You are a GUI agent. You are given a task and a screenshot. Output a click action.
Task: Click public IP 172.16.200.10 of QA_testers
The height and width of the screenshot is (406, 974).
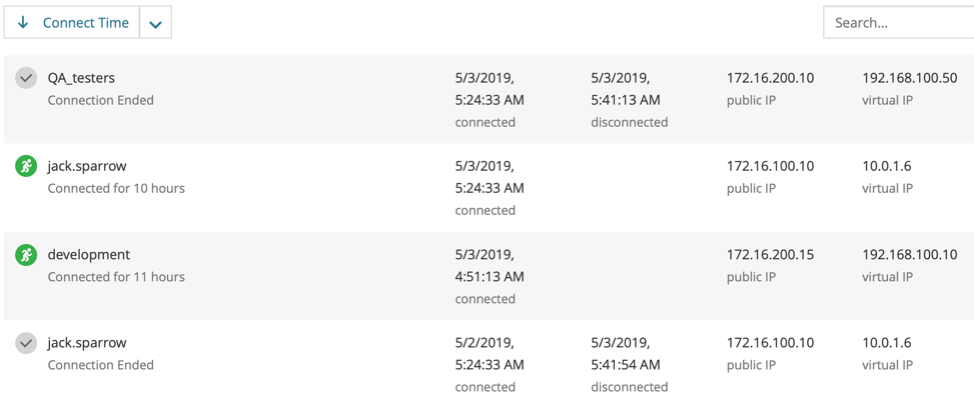click(770, 78)
